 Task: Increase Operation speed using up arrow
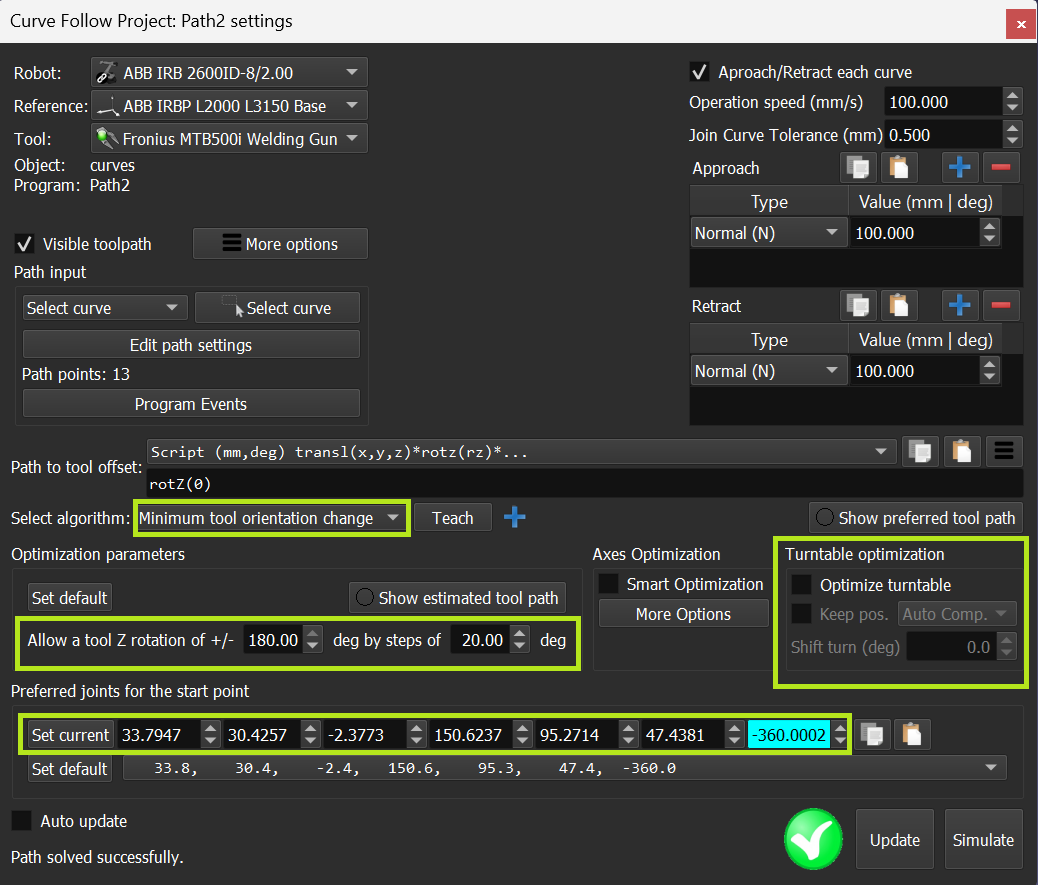point(1012,96)
